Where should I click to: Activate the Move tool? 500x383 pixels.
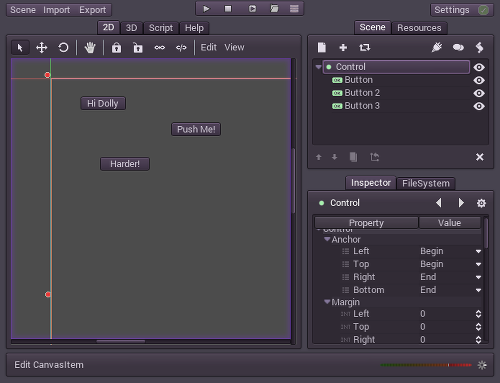pyautogui.click(x=41, y=48)
